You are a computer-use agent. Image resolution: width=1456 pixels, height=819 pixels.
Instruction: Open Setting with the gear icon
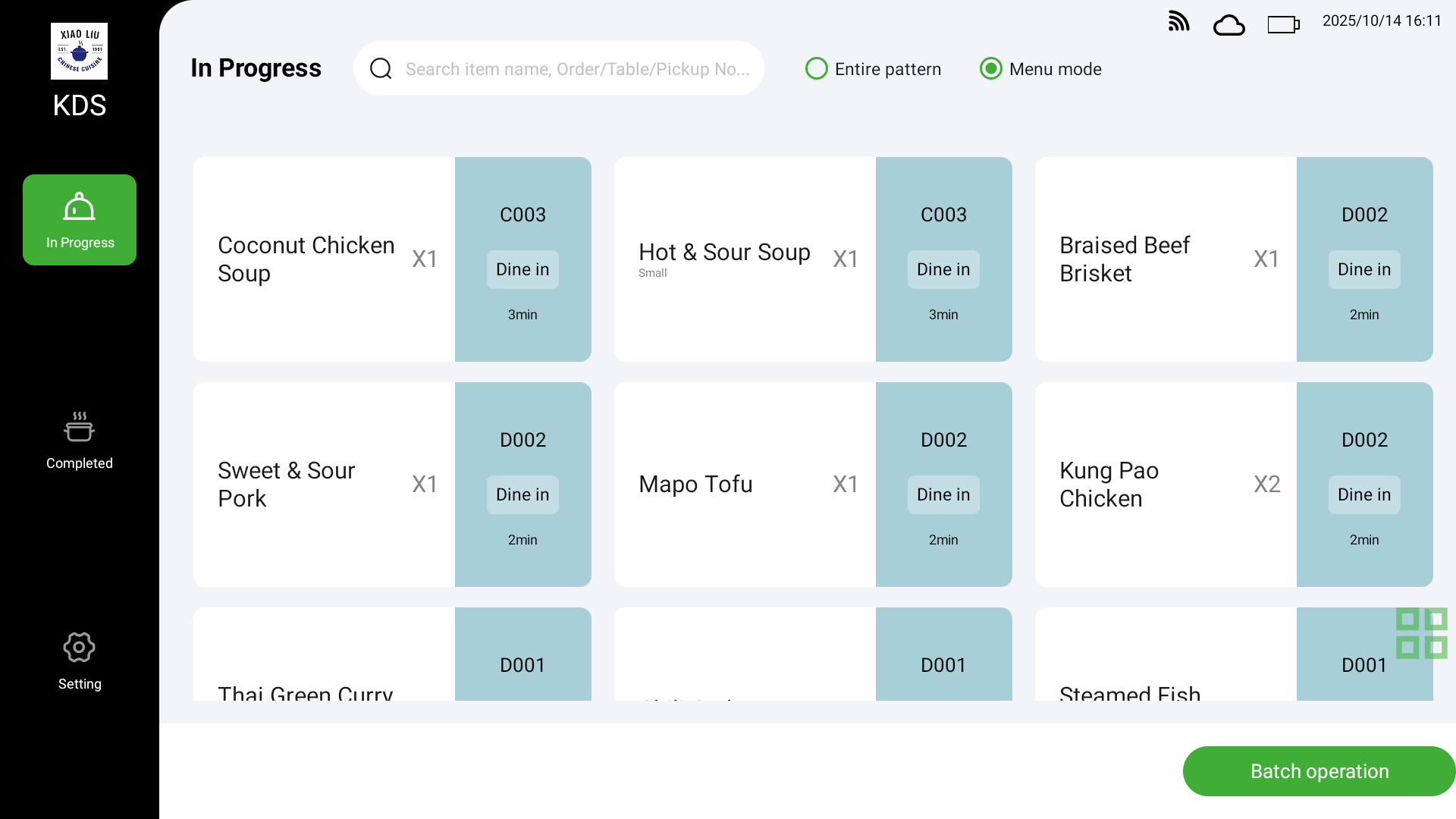pos(80,661)
